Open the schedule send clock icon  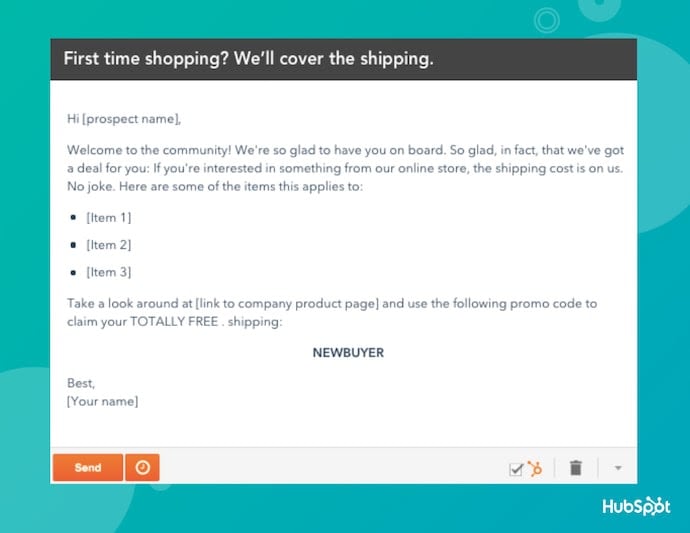142,467
